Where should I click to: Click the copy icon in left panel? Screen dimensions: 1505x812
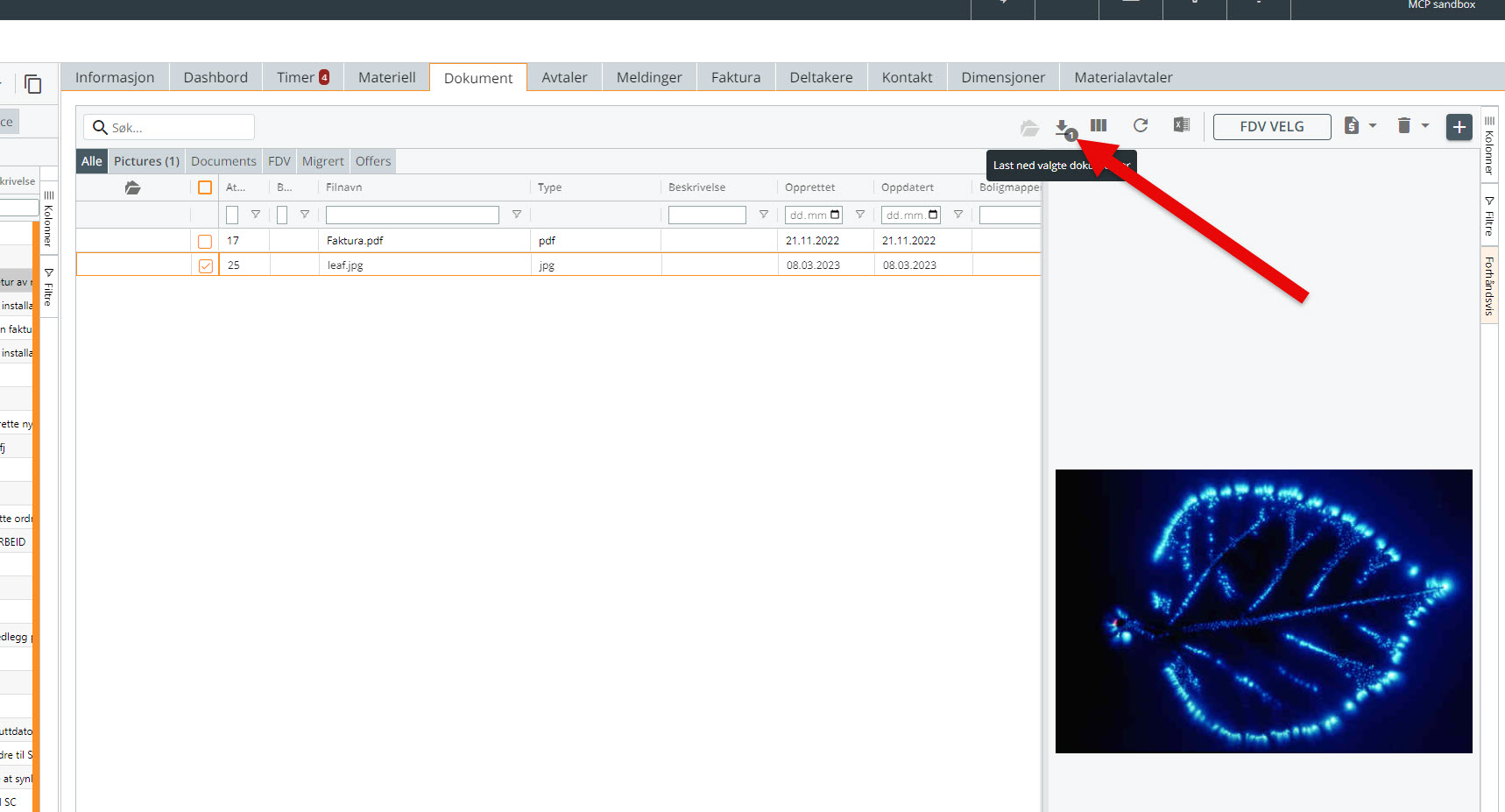point(33,84)
